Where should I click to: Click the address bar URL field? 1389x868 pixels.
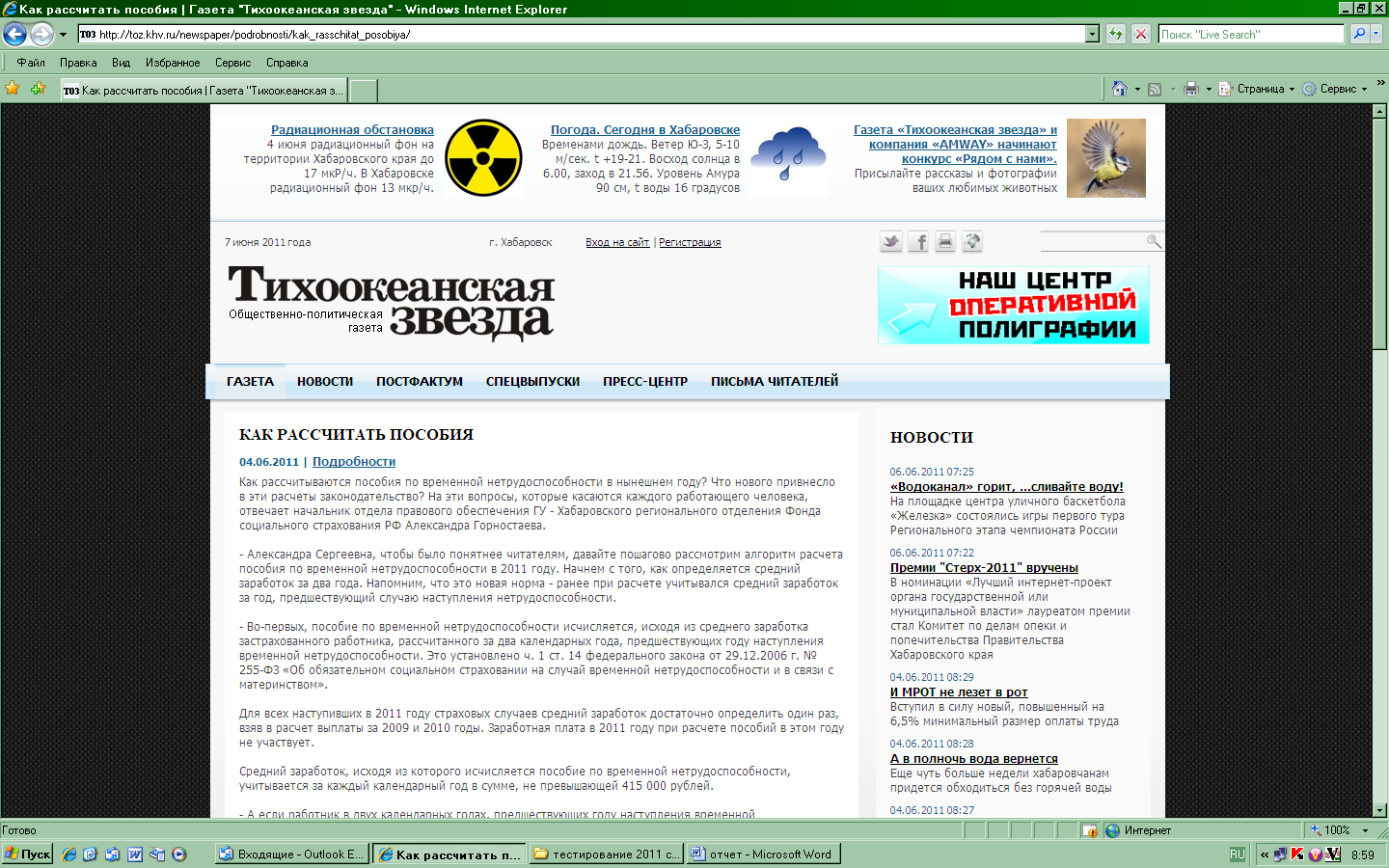(x=582, y=35)
